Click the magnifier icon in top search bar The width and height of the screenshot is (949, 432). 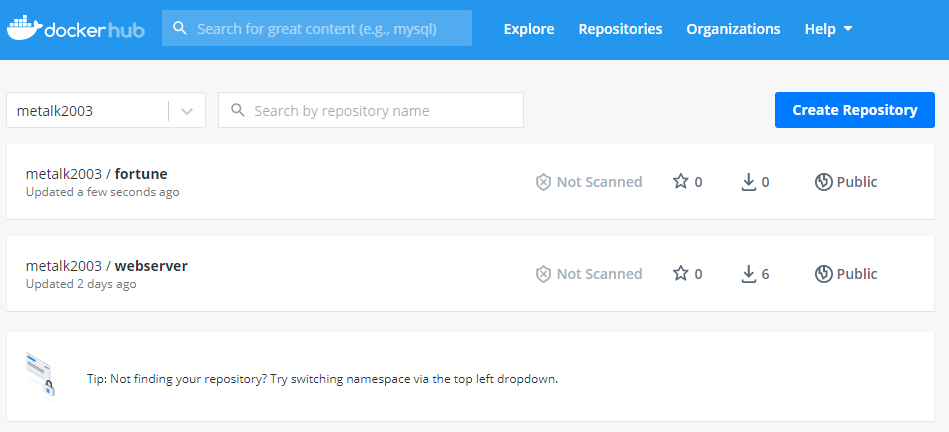point(180,28)
